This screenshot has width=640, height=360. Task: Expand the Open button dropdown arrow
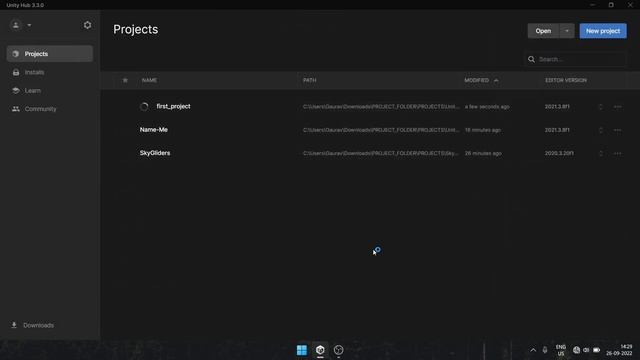tap(567, 31)
